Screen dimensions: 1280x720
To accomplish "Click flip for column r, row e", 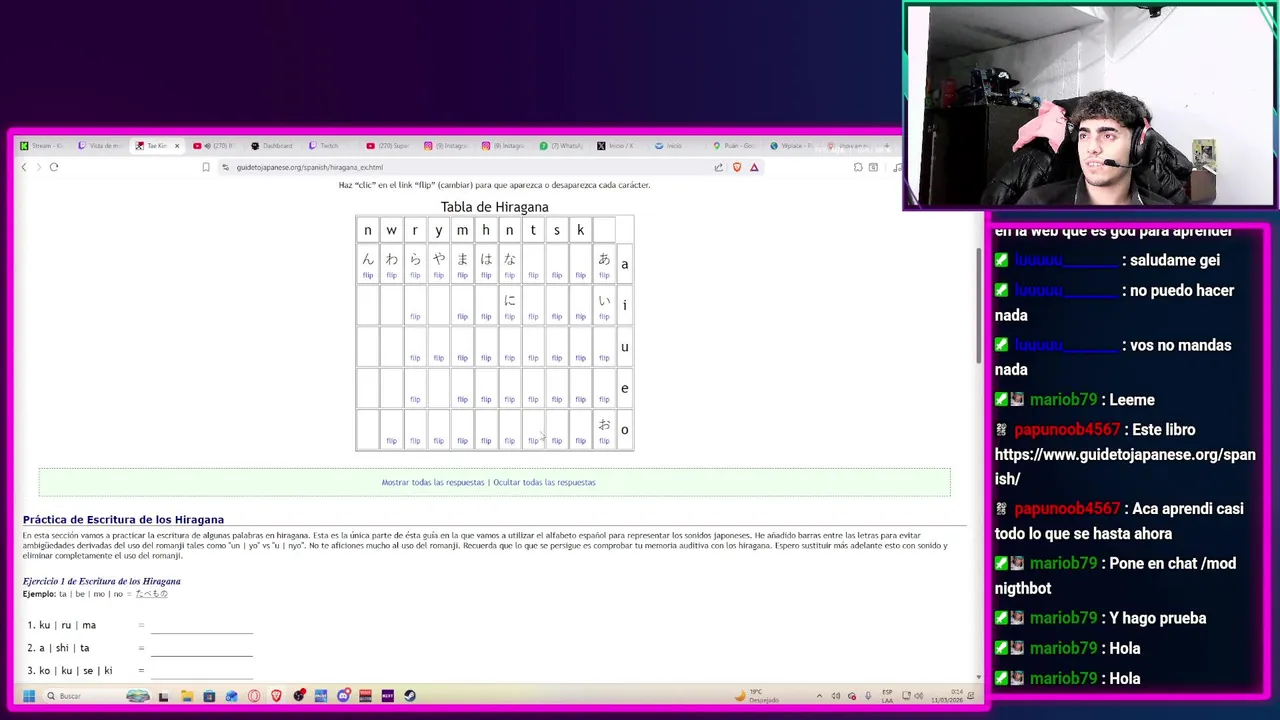I will [415, 400].
